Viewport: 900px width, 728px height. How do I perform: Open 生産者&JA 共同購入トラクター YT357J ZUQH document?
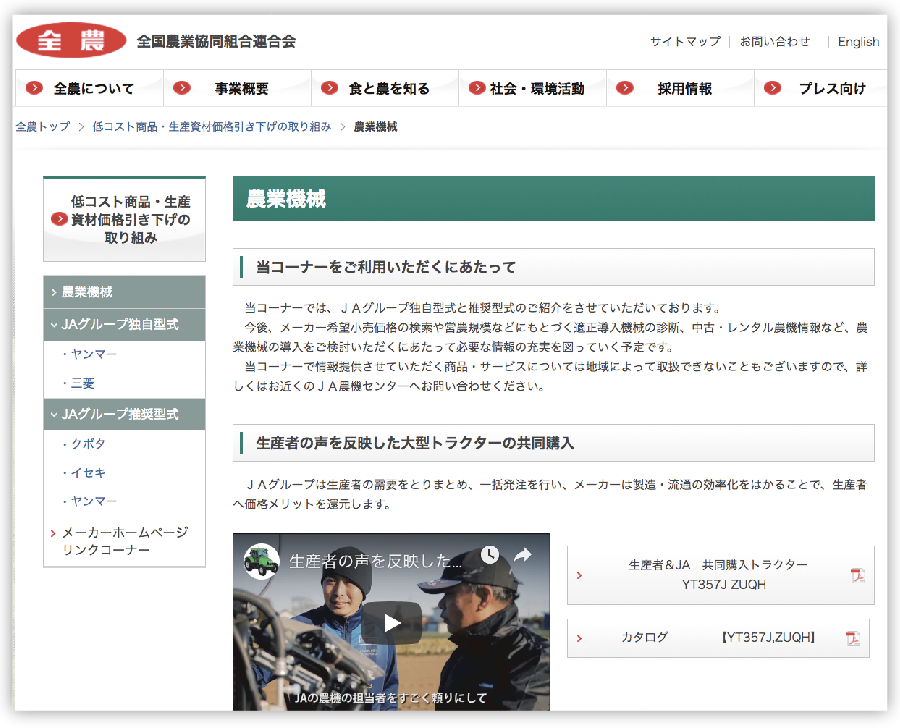click(x=720, y=575)
